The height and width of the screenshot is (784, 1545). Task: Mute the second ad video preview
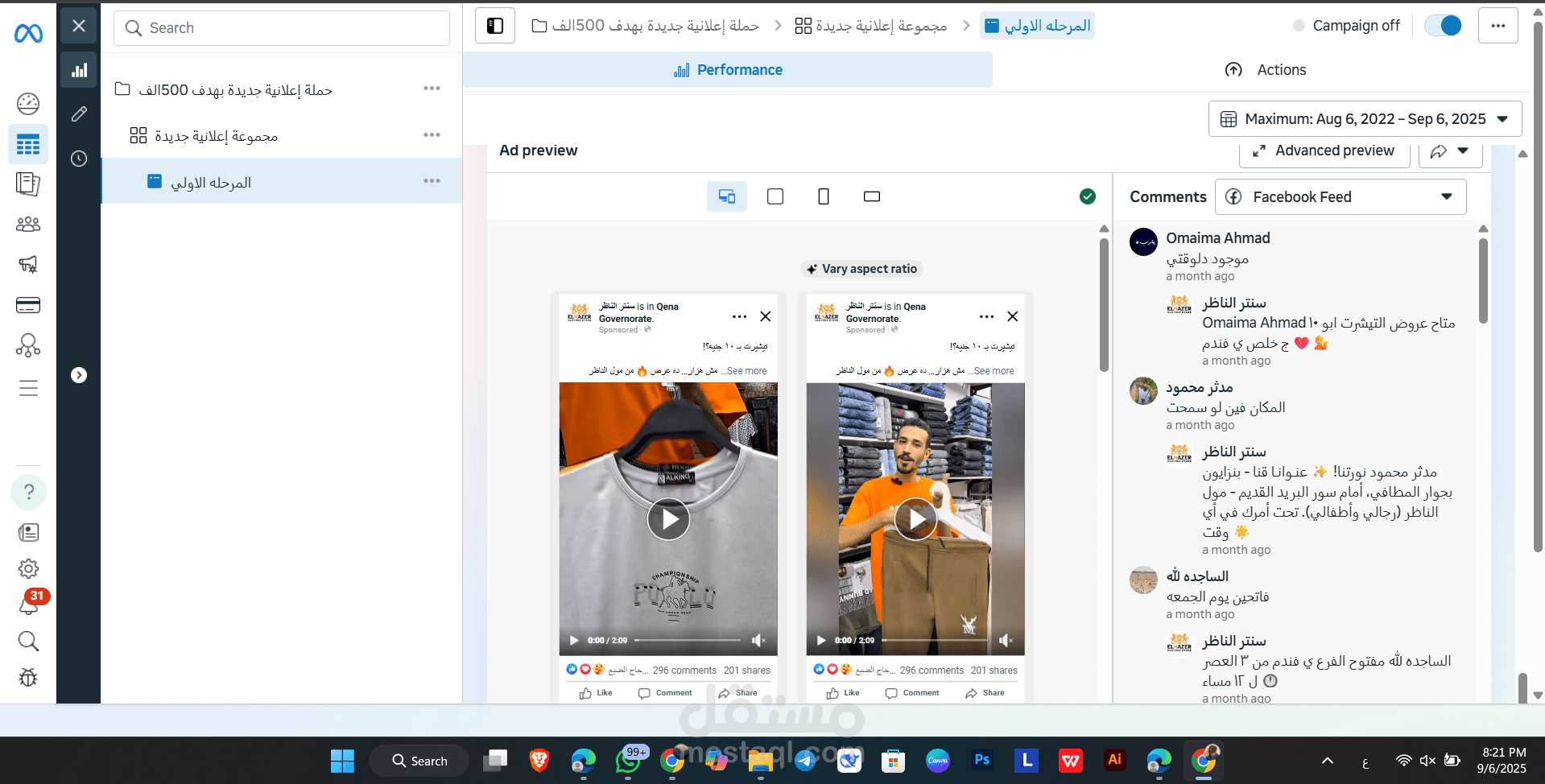tap(1006, 640)
